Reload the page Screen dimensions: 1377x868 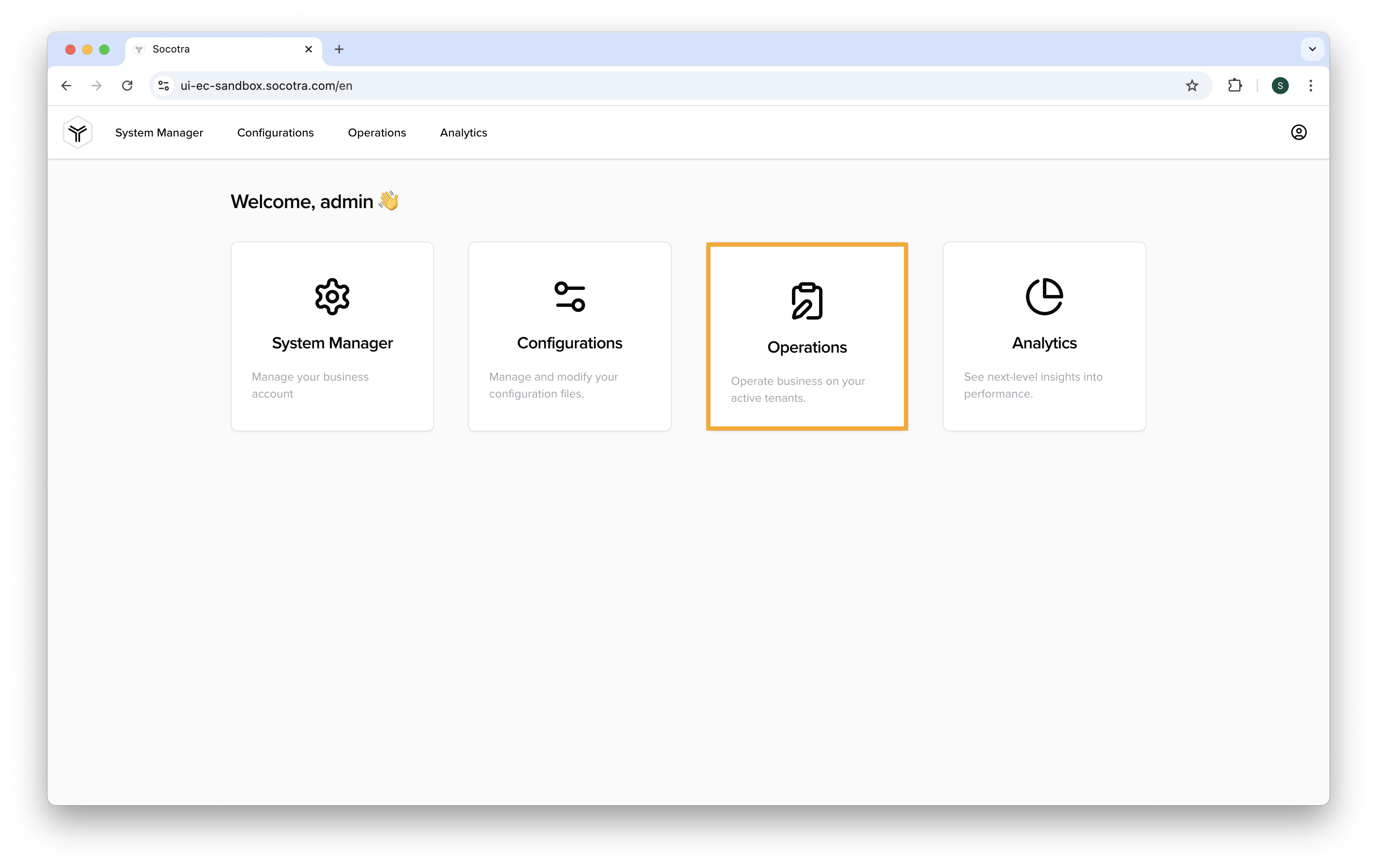(x=127, y=86)
